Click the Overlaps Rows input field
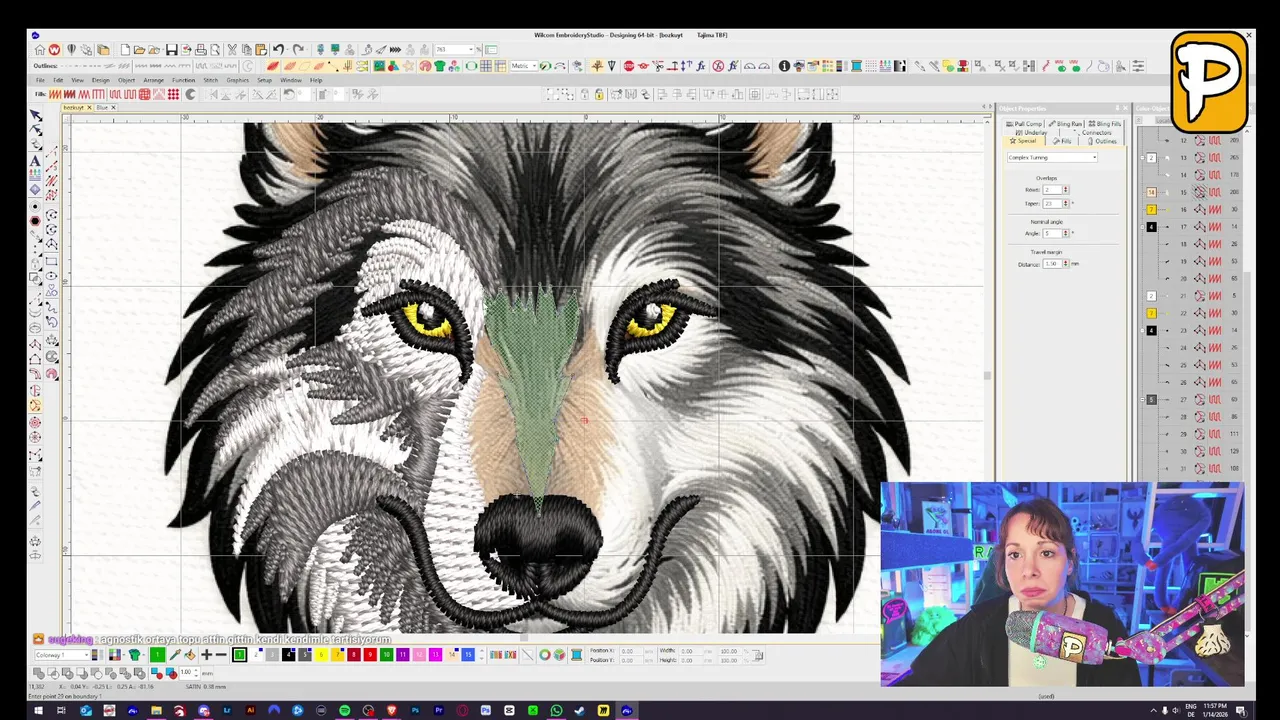This screenshot has width=1280, height=720. [x=1052, y=190]
